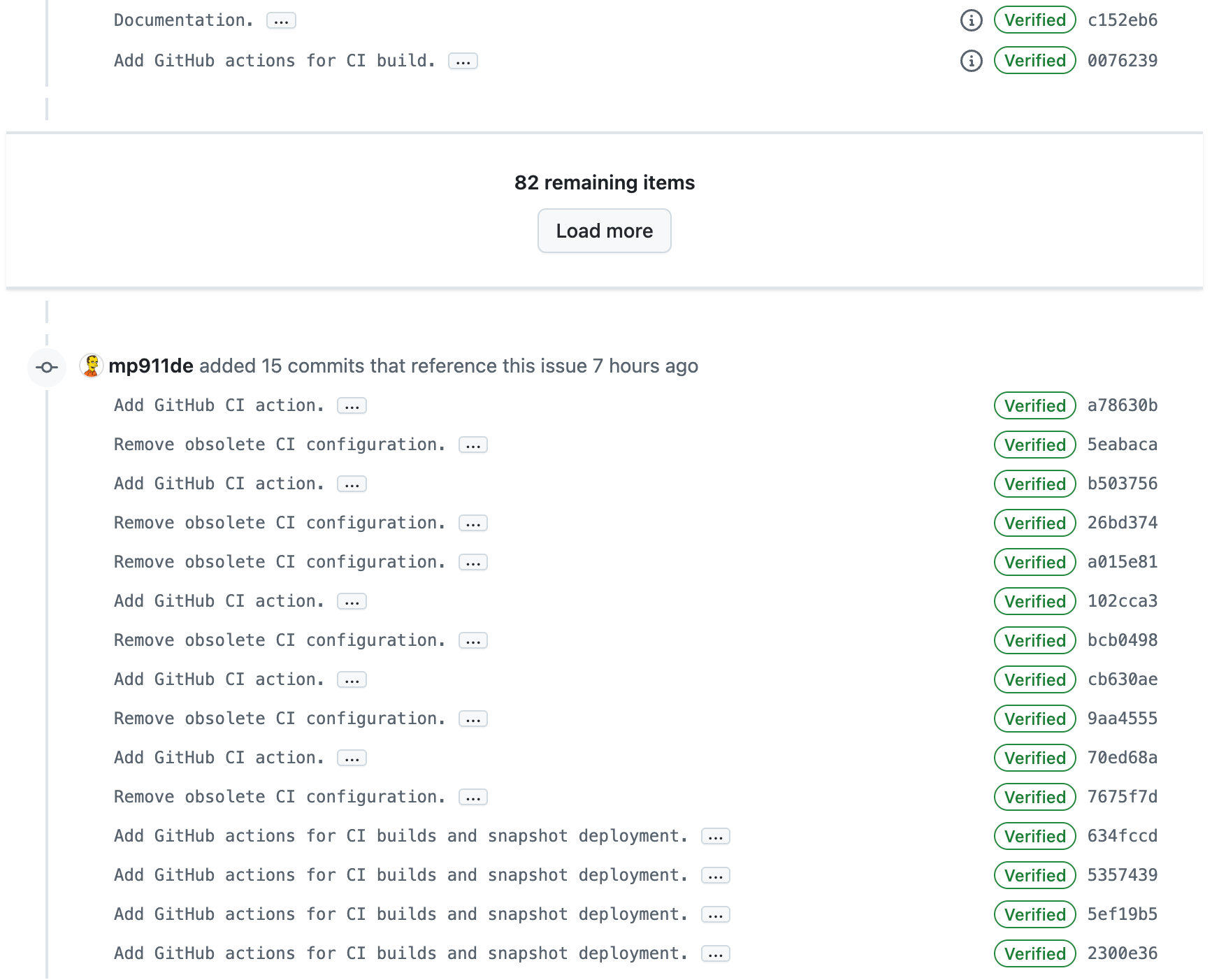Expand ellipsis for commit 7675f7d message

(x=473, y=798)
